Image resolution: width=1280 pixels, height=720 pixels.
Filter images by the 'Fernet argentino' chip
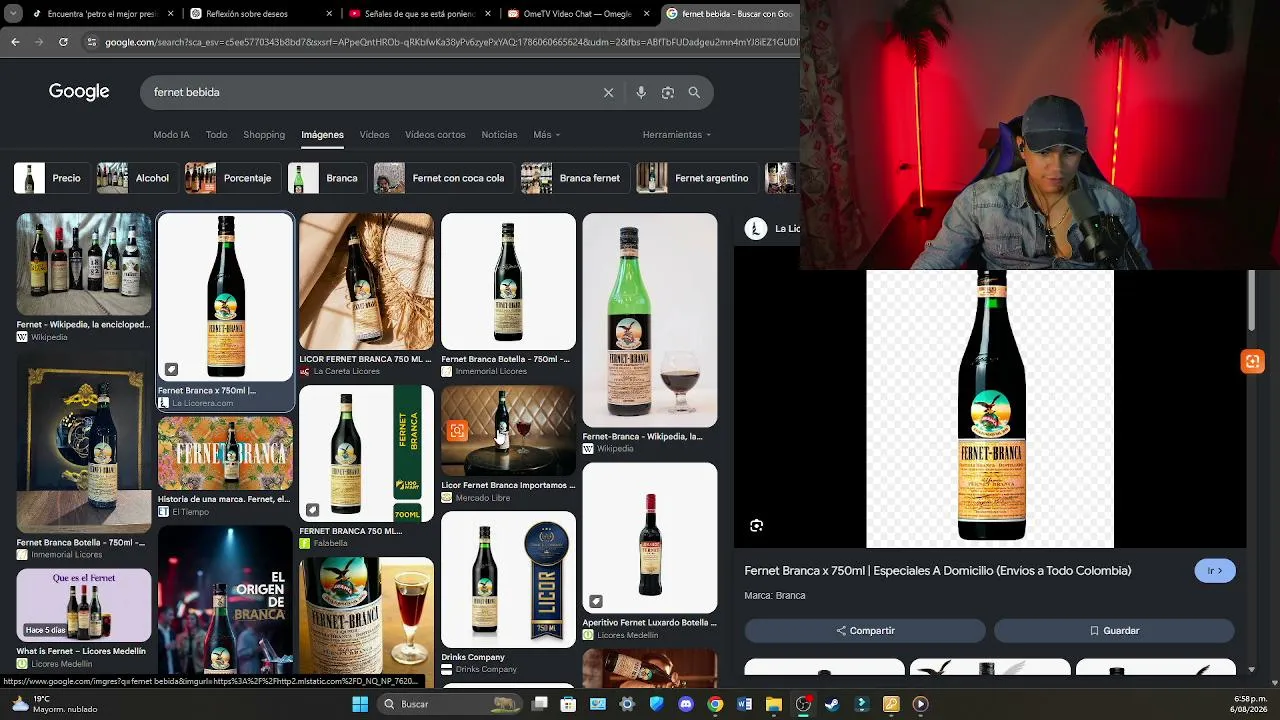tap(696, 178)
